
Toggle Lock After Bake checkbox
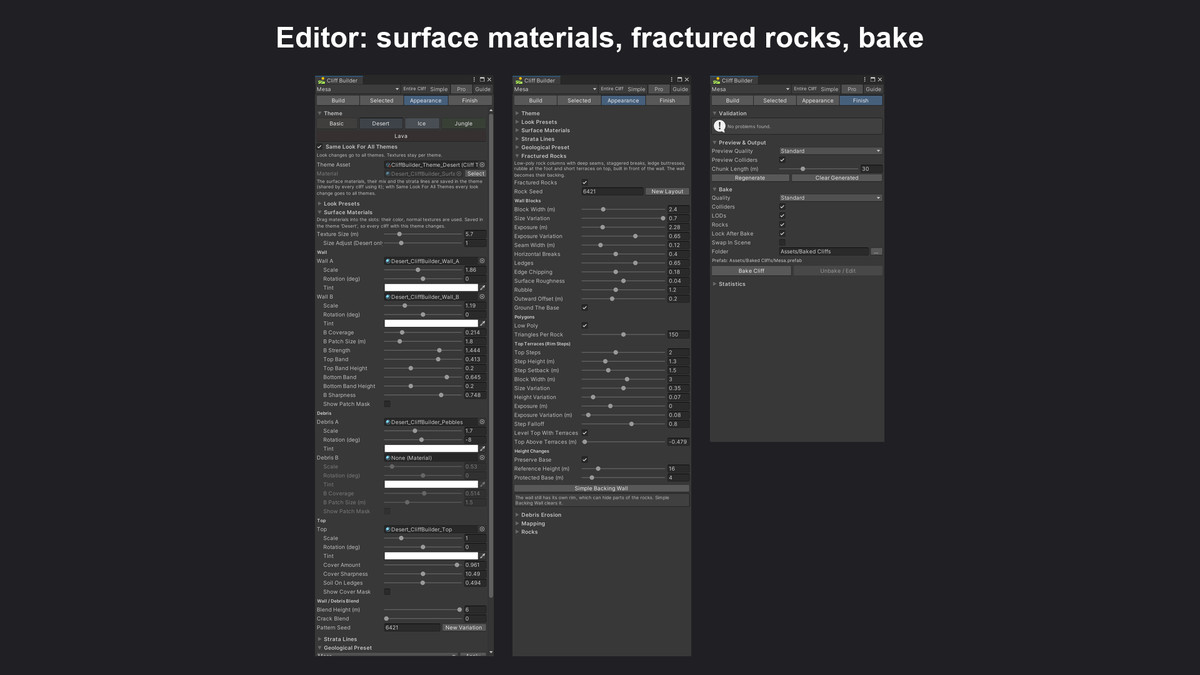[x=782, y=234]
